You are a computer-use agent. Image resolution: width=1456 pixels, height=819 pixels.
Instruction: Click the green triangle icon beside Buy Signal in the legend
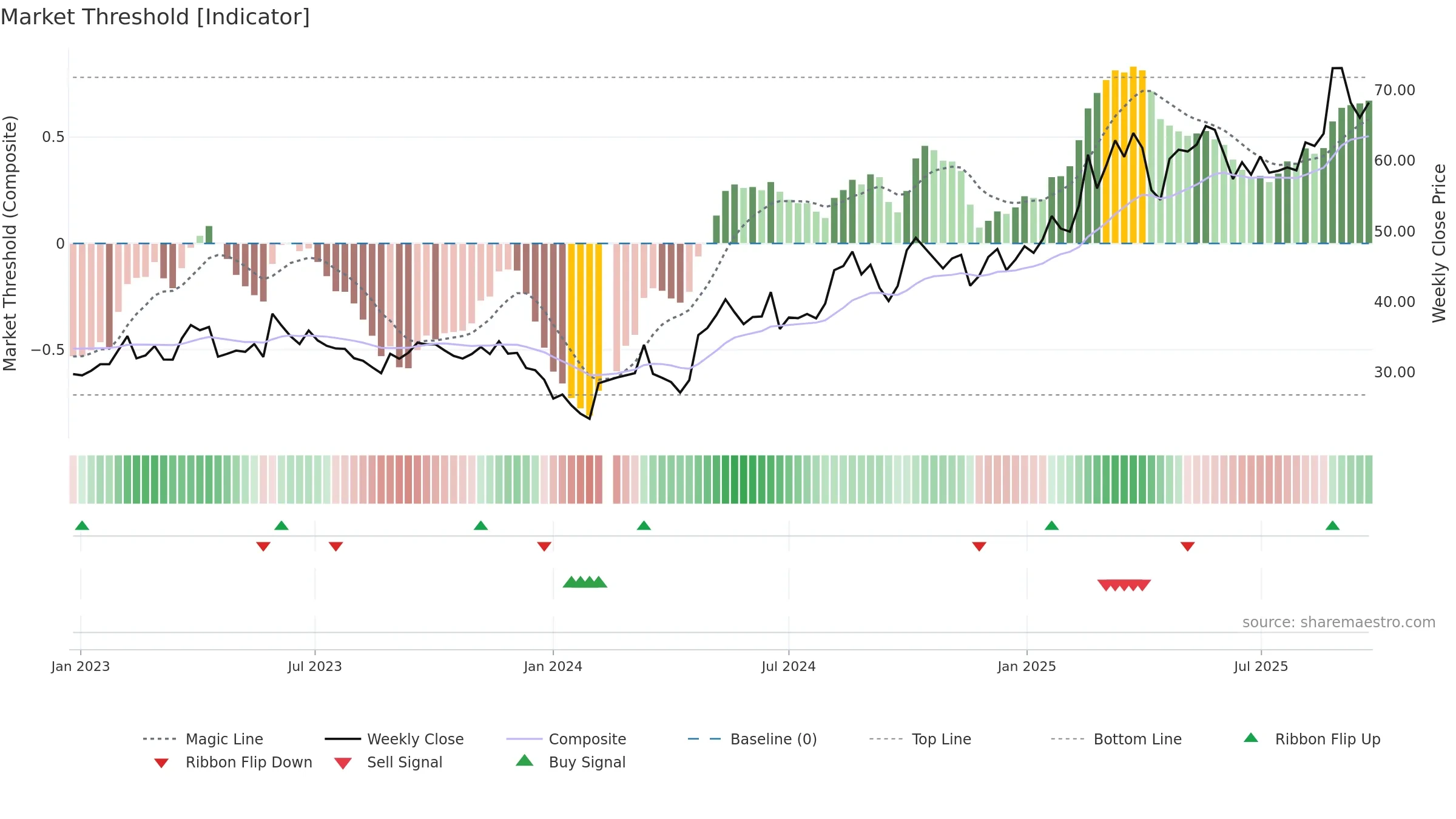click(525, 760)
